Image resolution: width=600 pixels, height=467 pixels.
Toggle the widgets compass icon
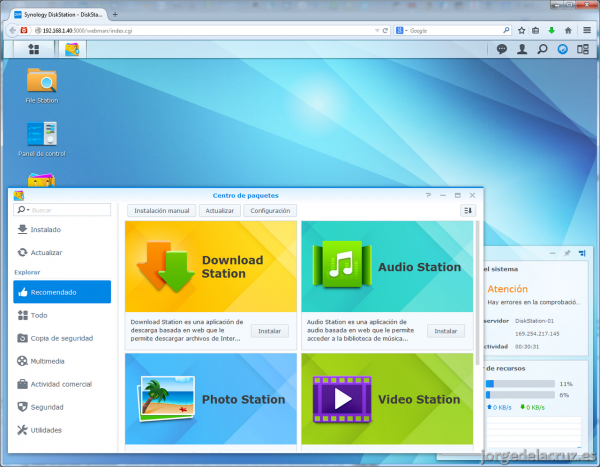tap(562, 49)
